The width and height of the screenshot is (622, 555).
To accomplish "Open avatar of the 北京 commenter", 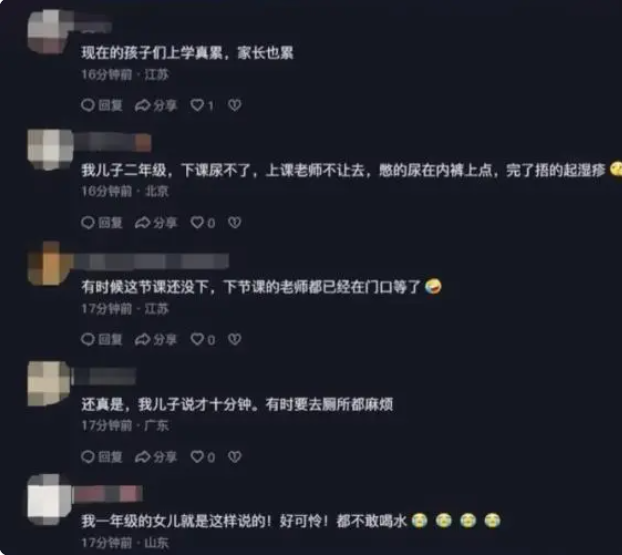I will pyautogui.click(x=50, y=149).
